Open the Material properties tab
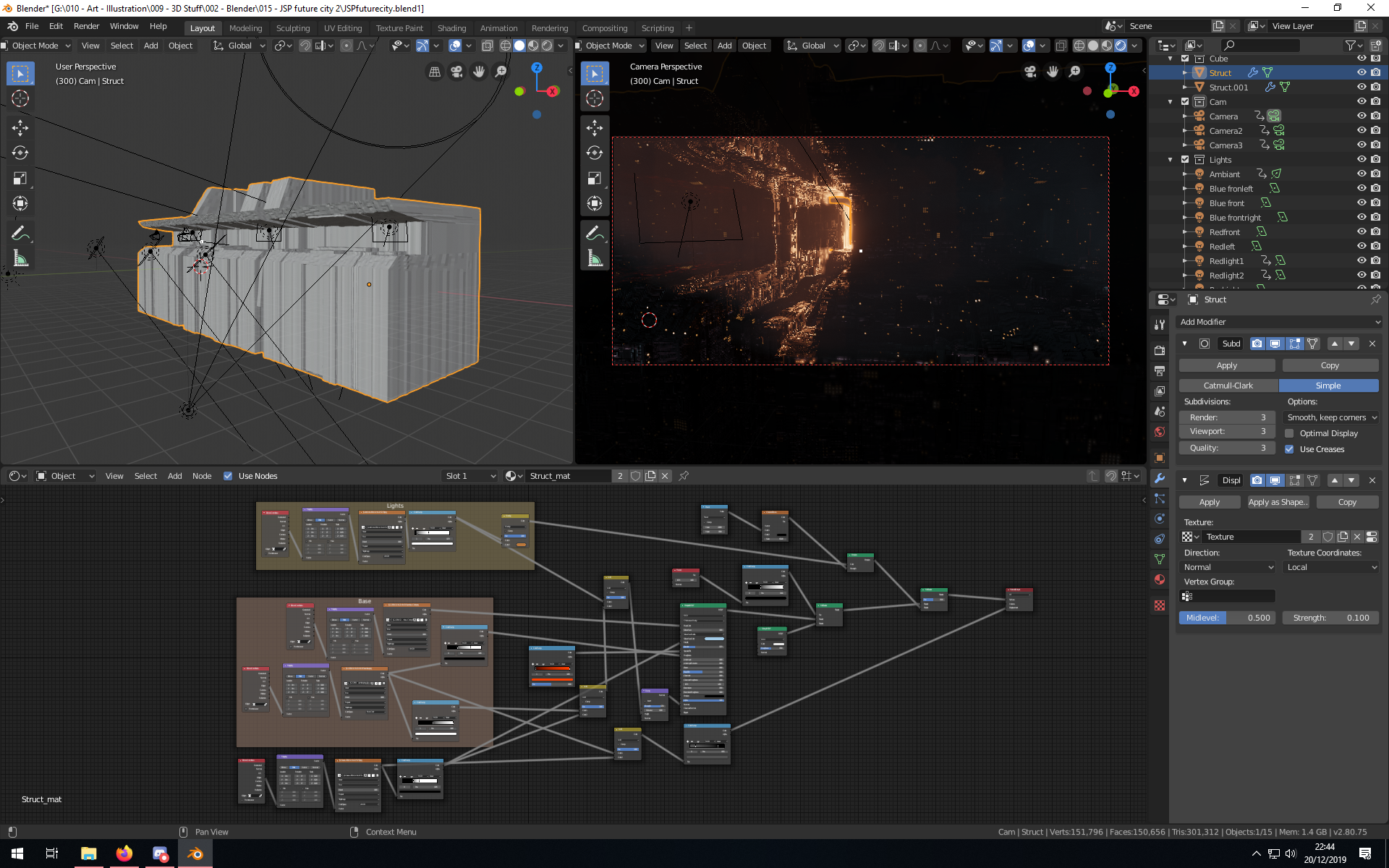 (1160, 579)
